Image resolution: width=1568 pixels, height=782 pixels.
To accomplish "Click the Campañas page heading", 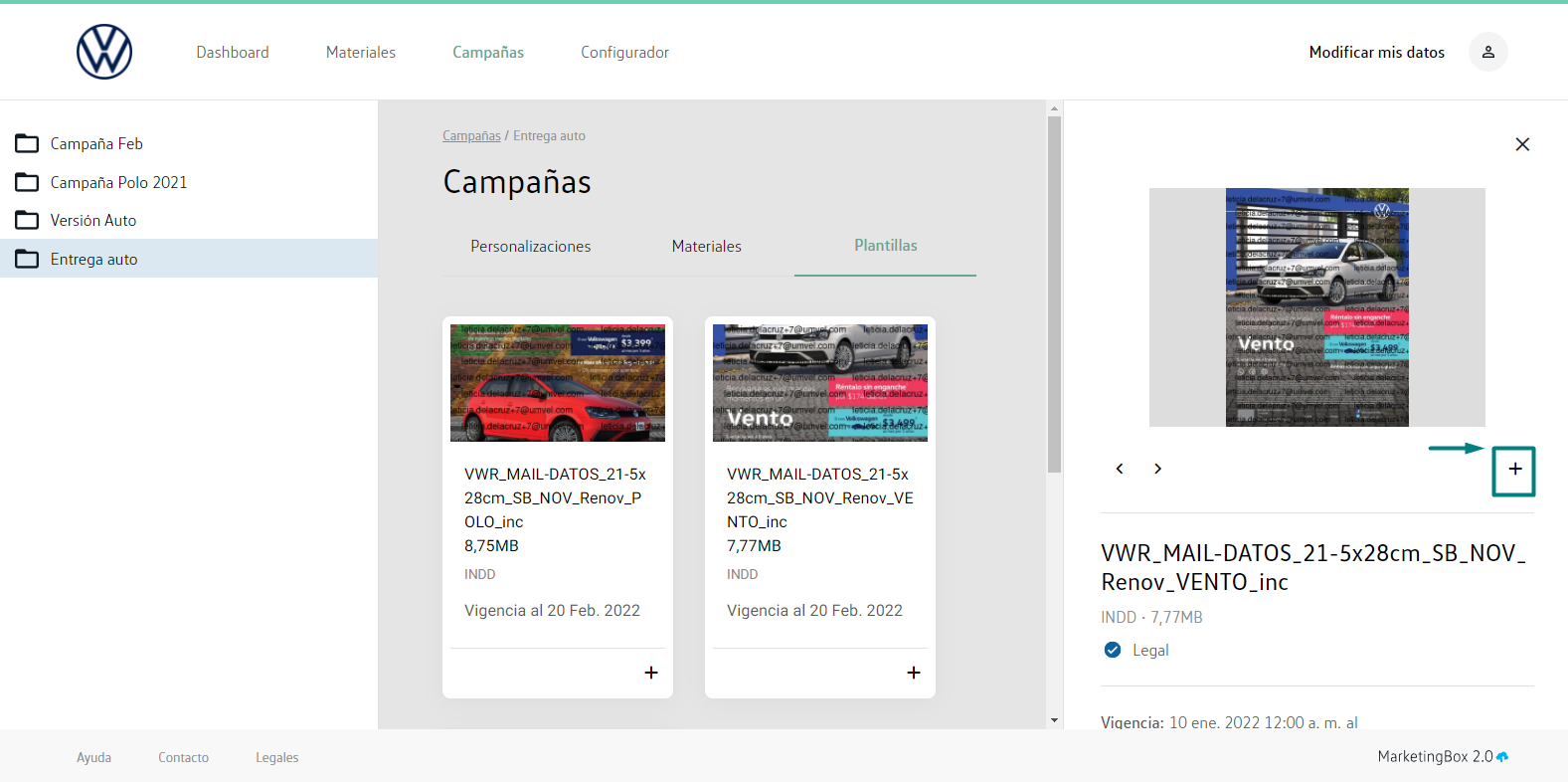I will (517, 182).
